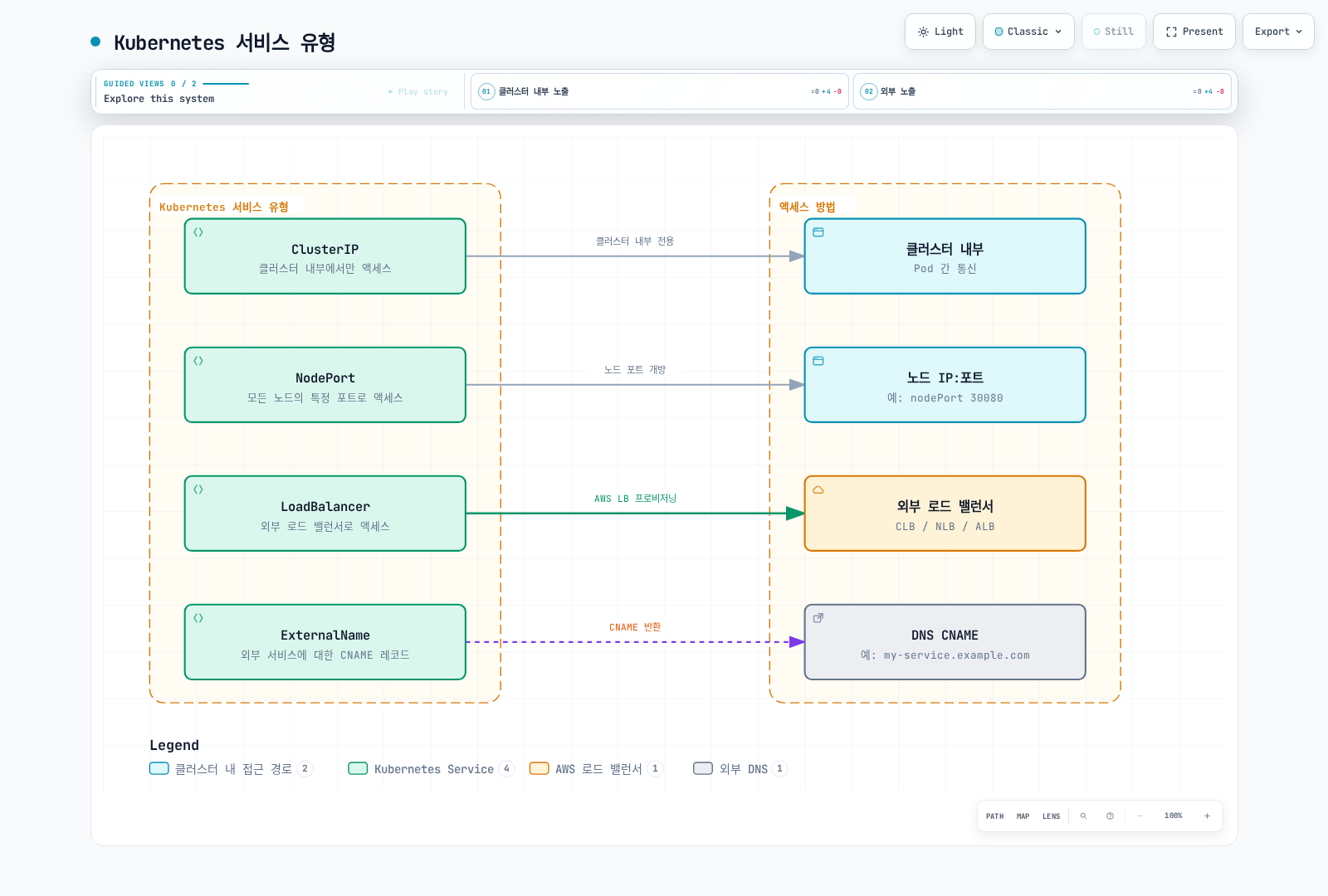Image resolution: width=1328 pixels, height=896 pixels.
Task: Click the Kubernetes 서비스 유형 group label
Action: pyautogui.click(x=224, y=207)
